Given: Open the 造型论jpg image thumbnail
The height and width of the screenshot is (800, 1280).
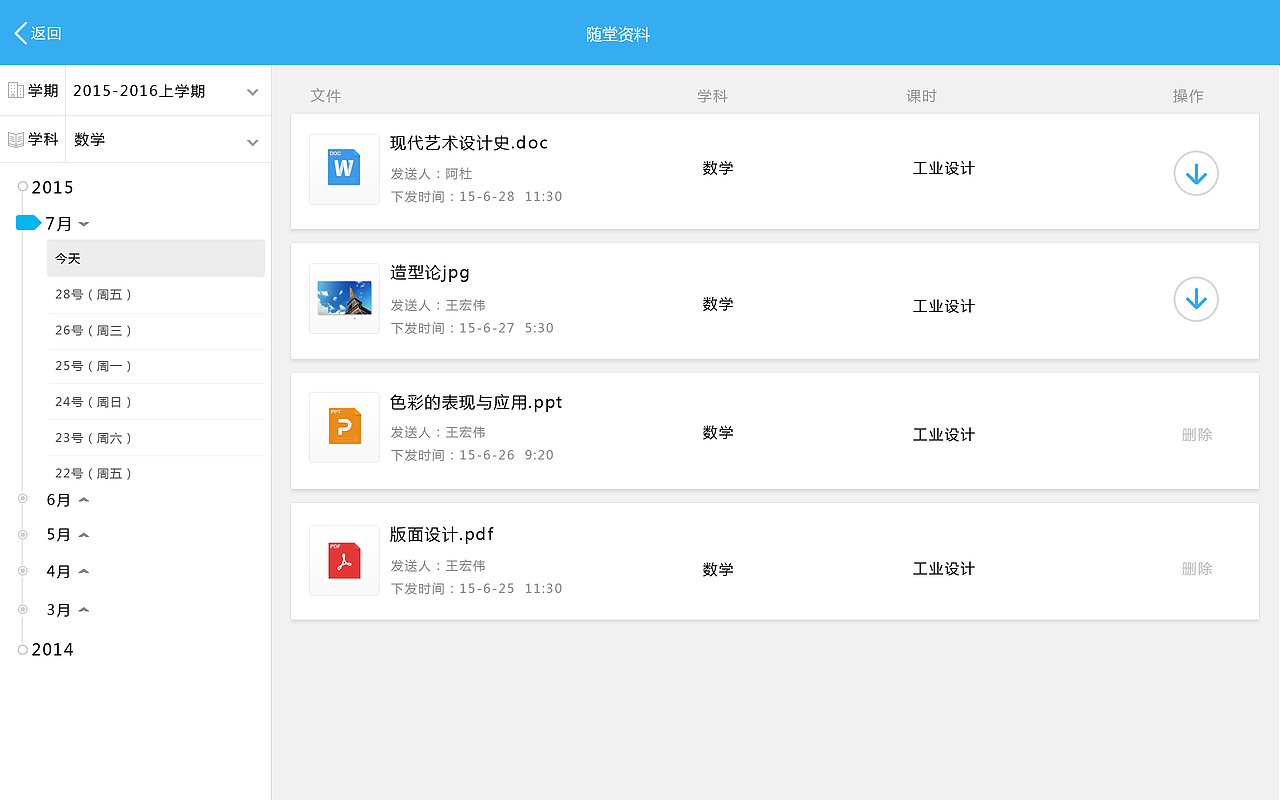Looking at the screenshot, I should click(x=344, y=298).
